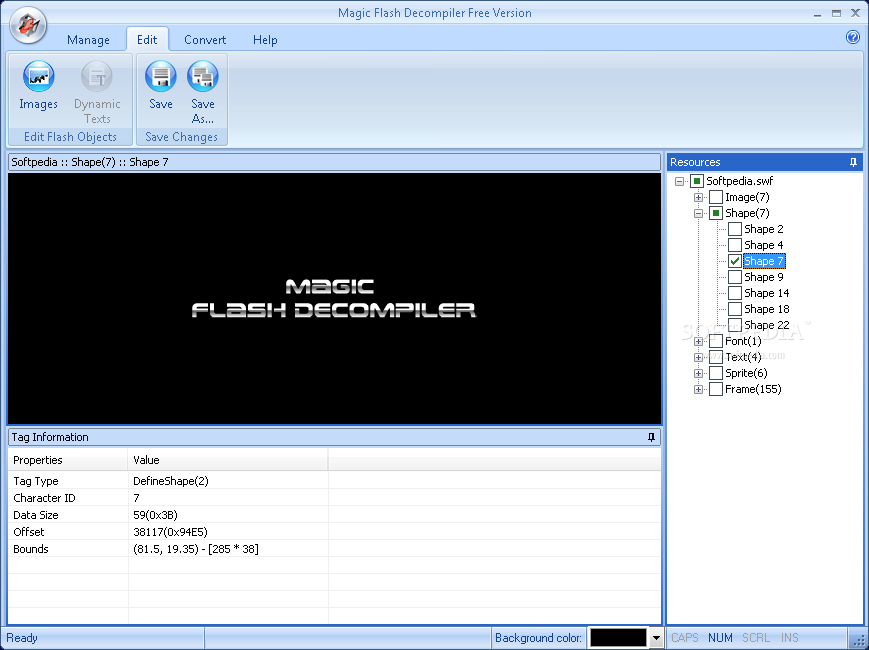Check the Shape 9 checkbox
The width and height of the screenshot is (869, 650).
point(735,277)
